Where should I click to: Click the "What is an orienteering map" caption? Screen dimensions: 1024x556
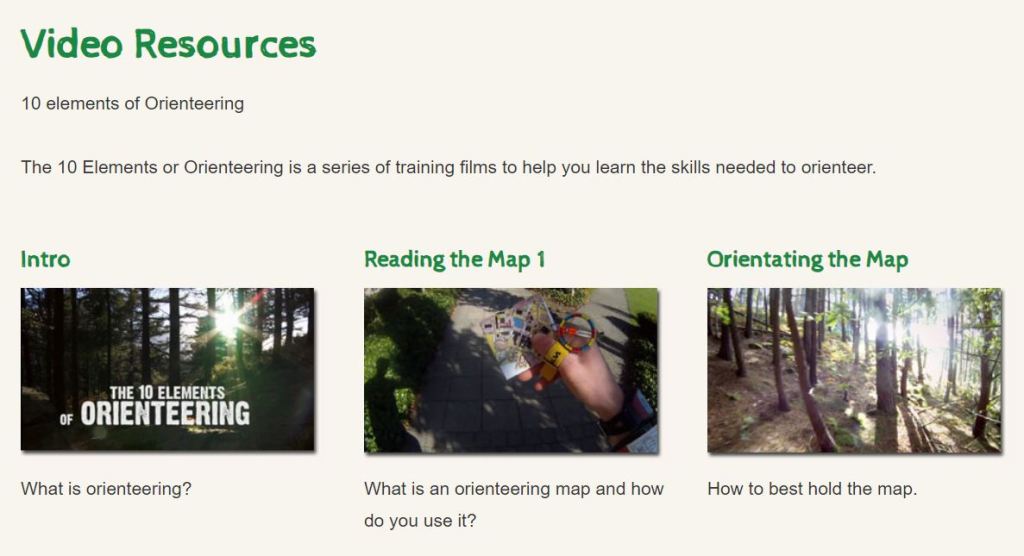coord(513,489)
